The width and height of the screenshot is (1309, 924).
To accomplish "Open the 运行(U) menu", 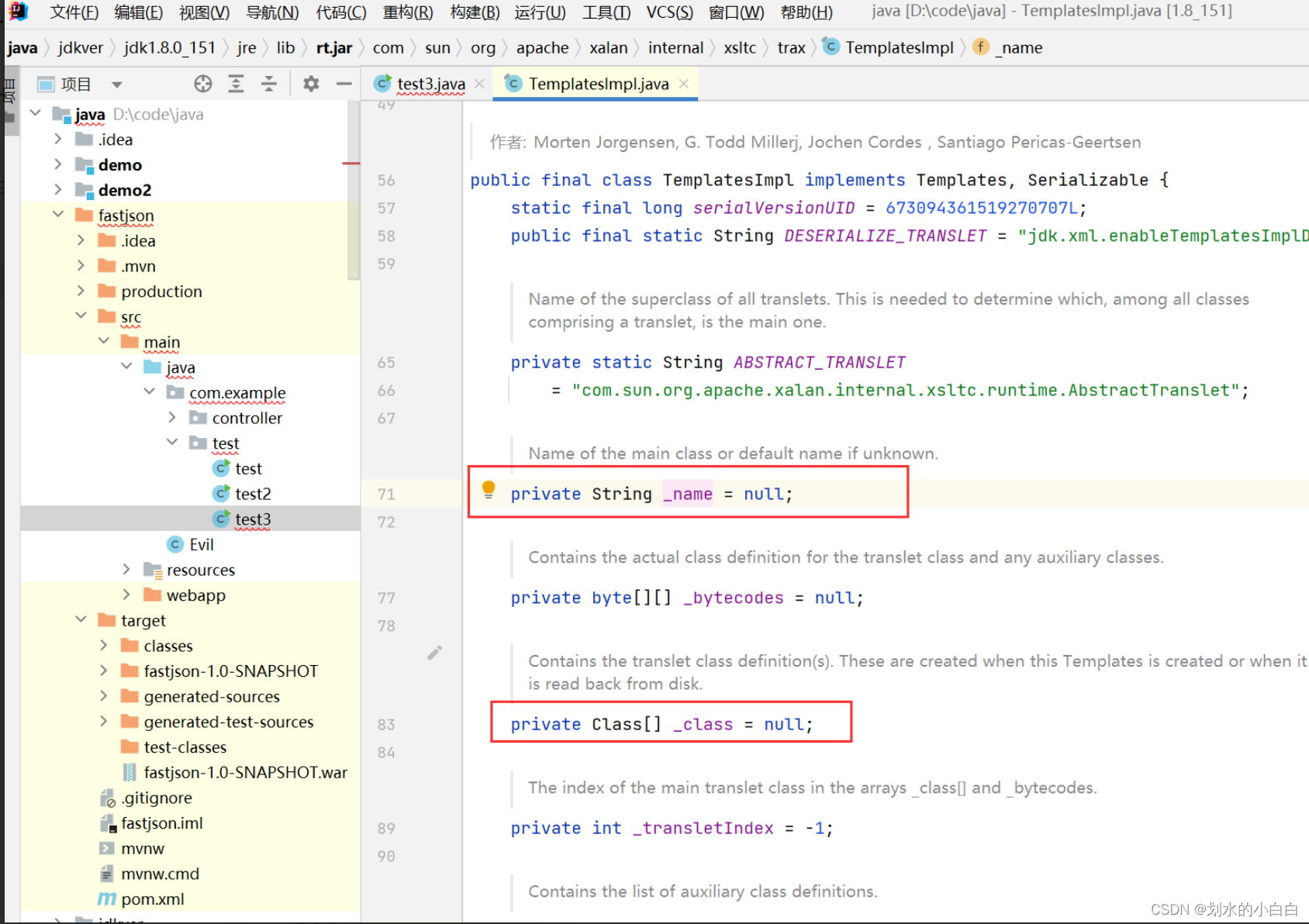I will (x=540, y=12).
